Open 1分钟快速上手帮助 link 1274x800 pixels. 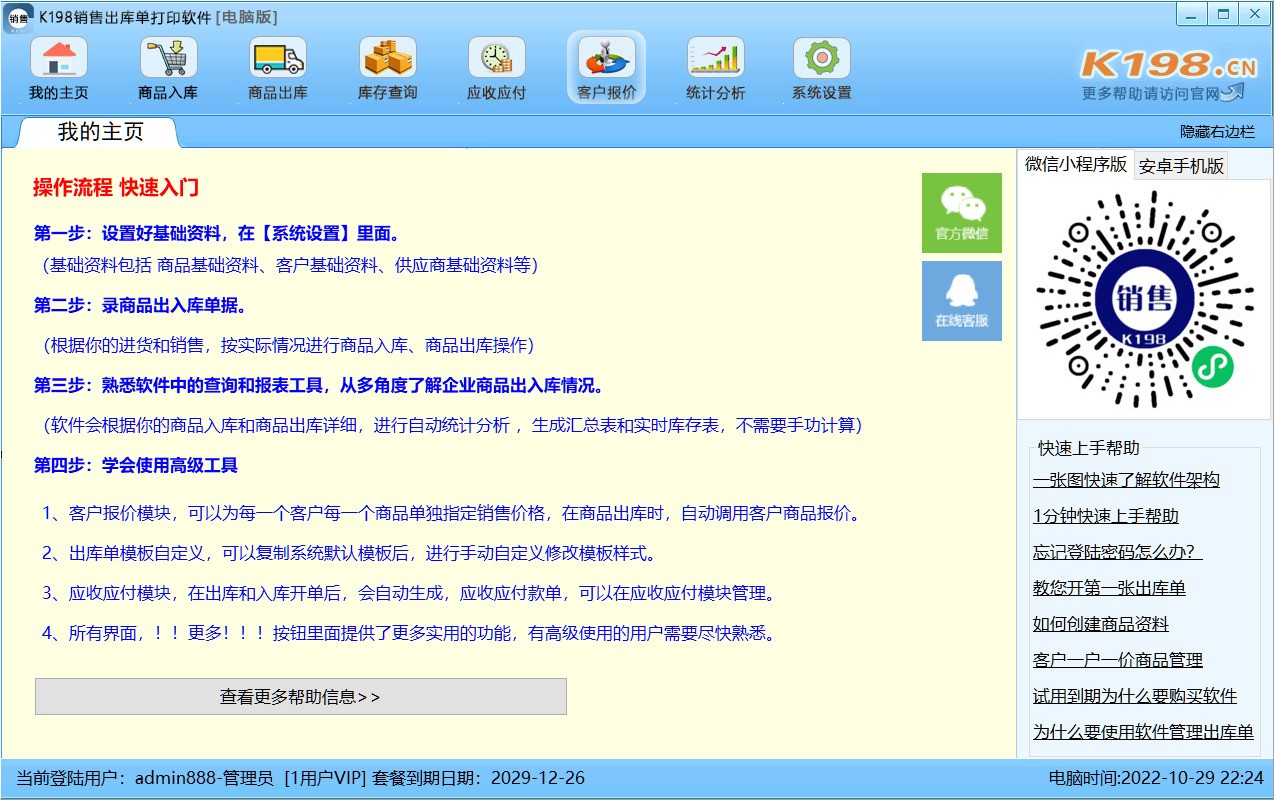tap(1106, 516)
